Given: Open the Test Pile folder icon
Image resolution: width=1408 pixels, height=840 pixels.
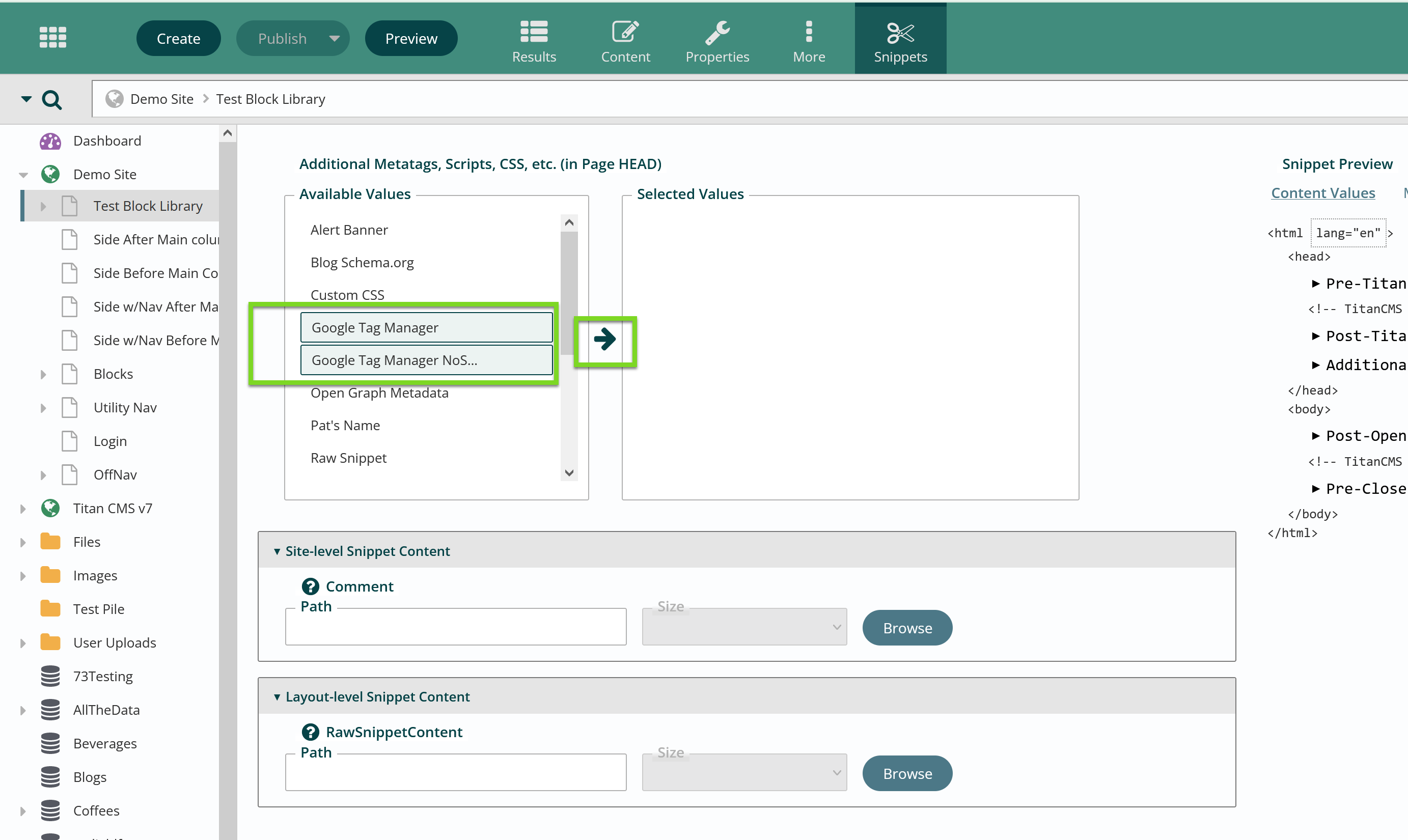Looking at the screenshot, I should [x=50, y=609].
